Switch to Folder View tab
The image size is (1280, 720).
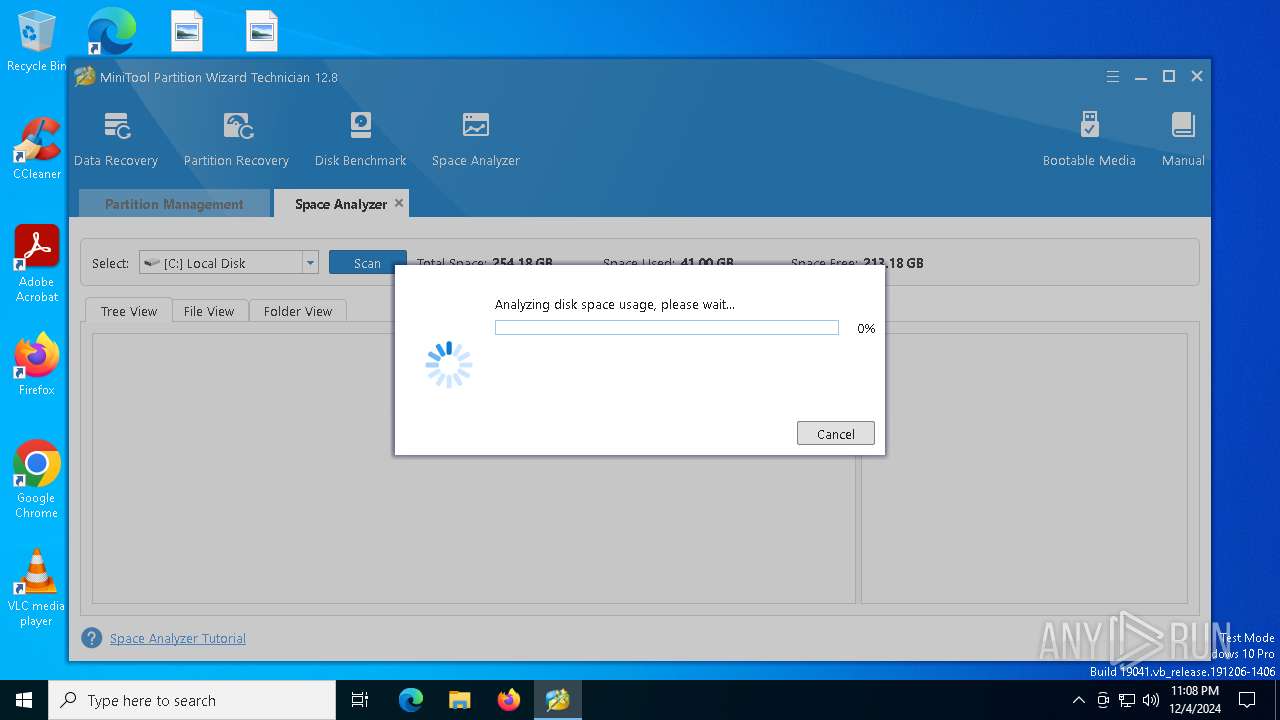tap(298, 311)
